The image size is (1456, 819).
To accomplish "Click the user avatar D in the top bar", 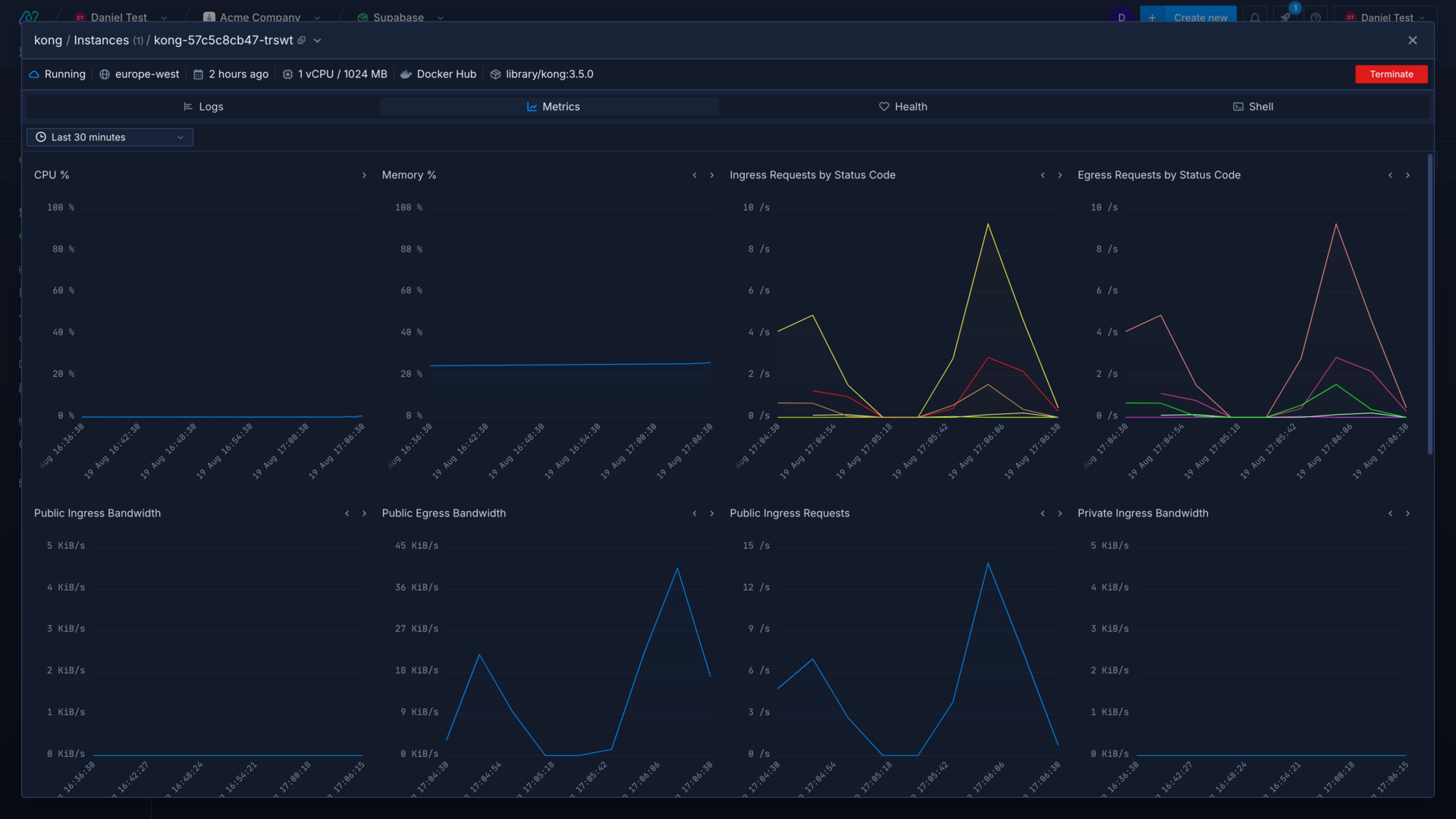I will [x=1122, y=17].
